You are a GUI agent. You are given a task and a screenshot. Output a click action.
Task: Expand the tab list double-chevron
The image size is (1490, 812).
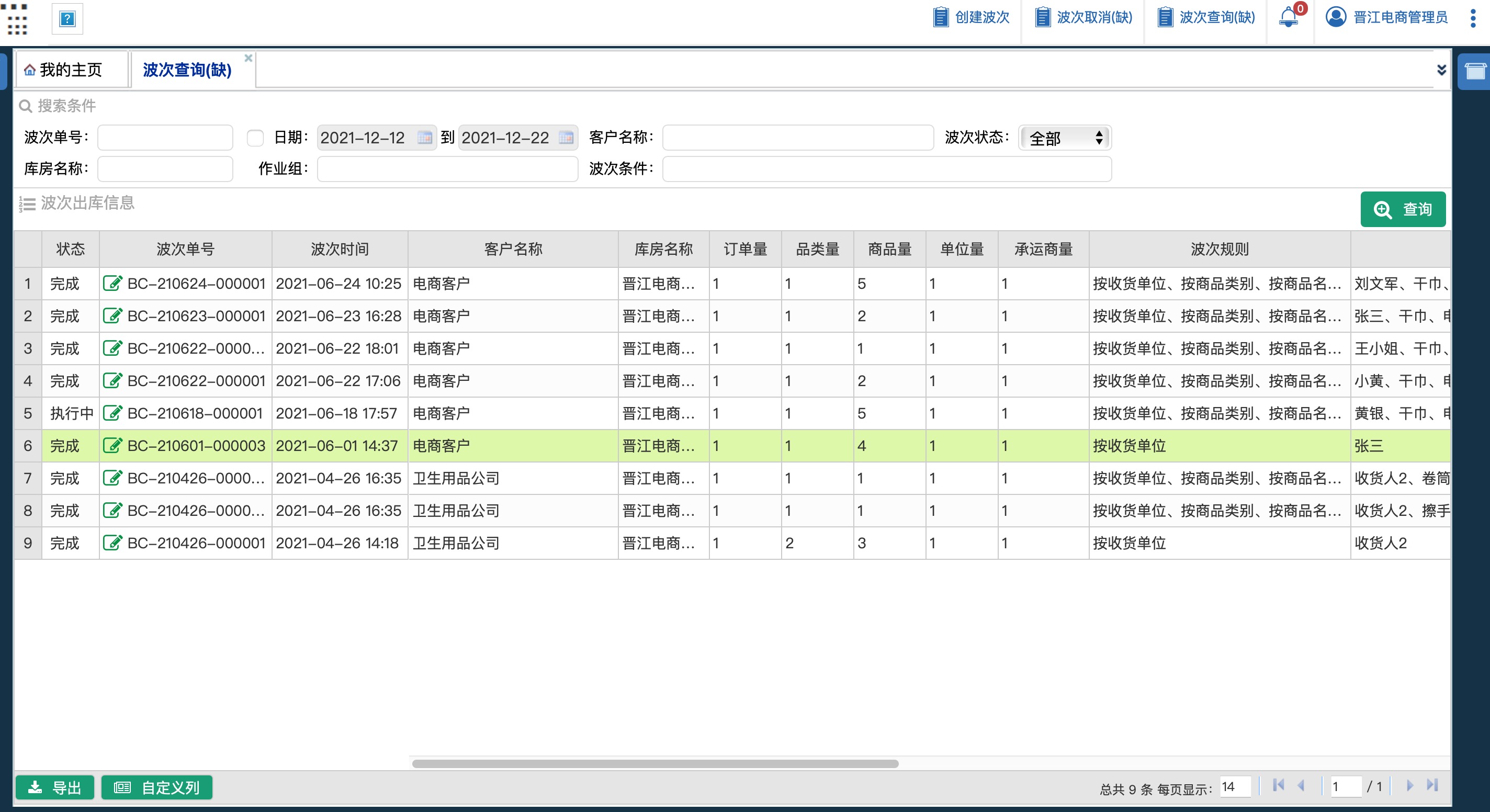(1441, 70)
